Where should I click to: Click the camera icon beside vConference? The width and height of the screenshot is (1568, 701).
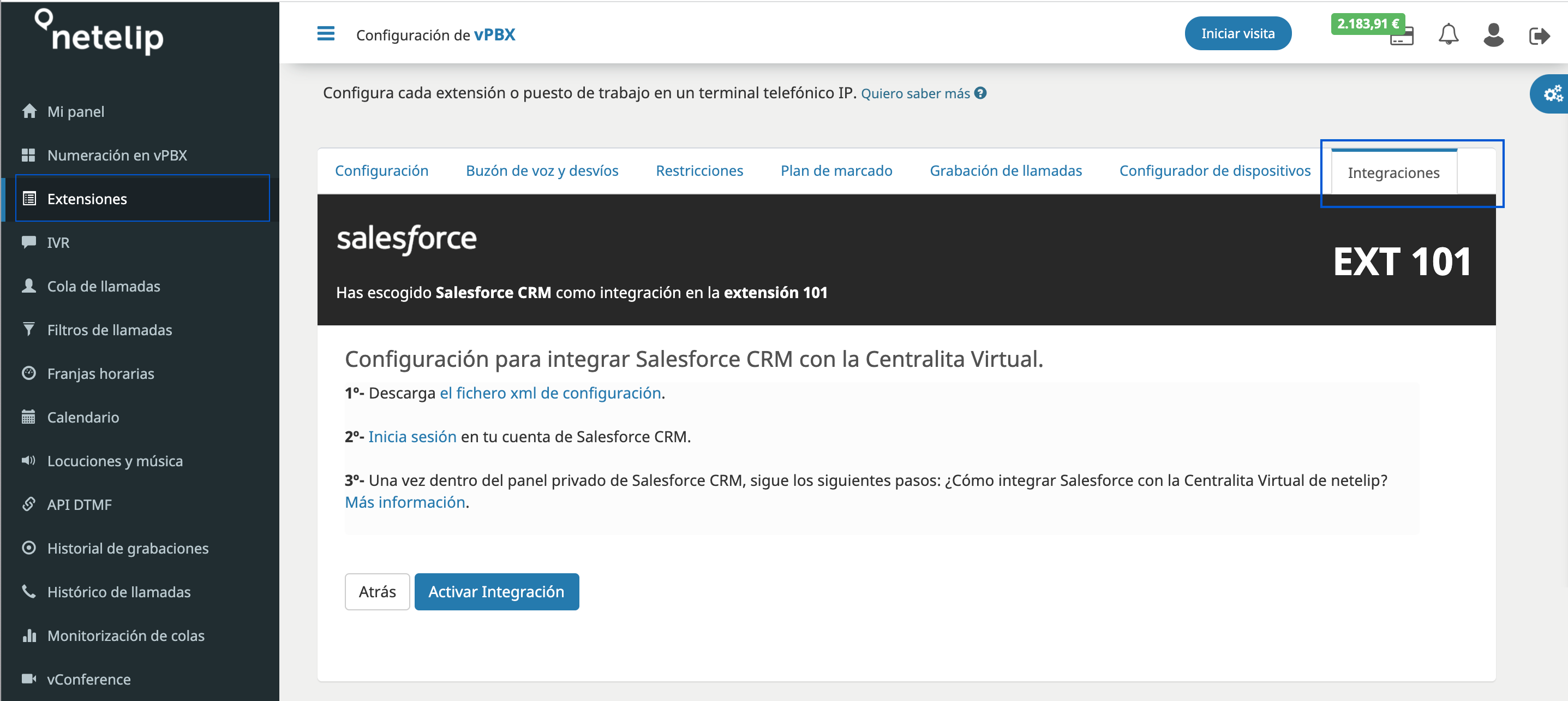(28, 679)
